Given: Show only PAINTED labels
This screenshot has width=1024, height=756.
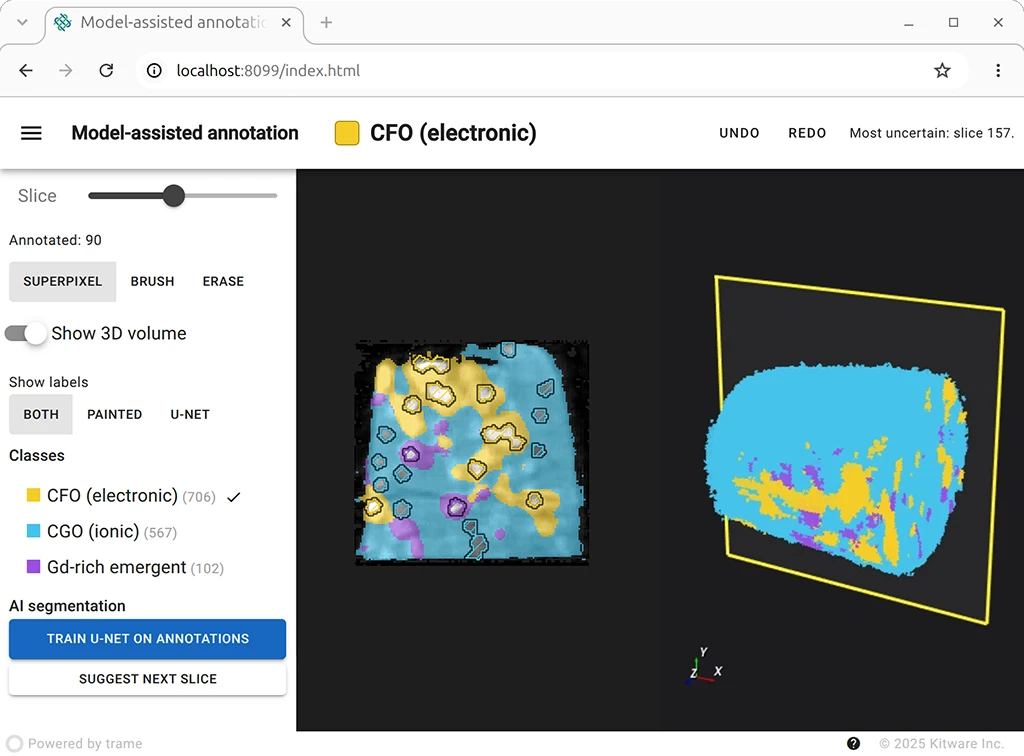Looking at the screenshot, I should 115,415.
